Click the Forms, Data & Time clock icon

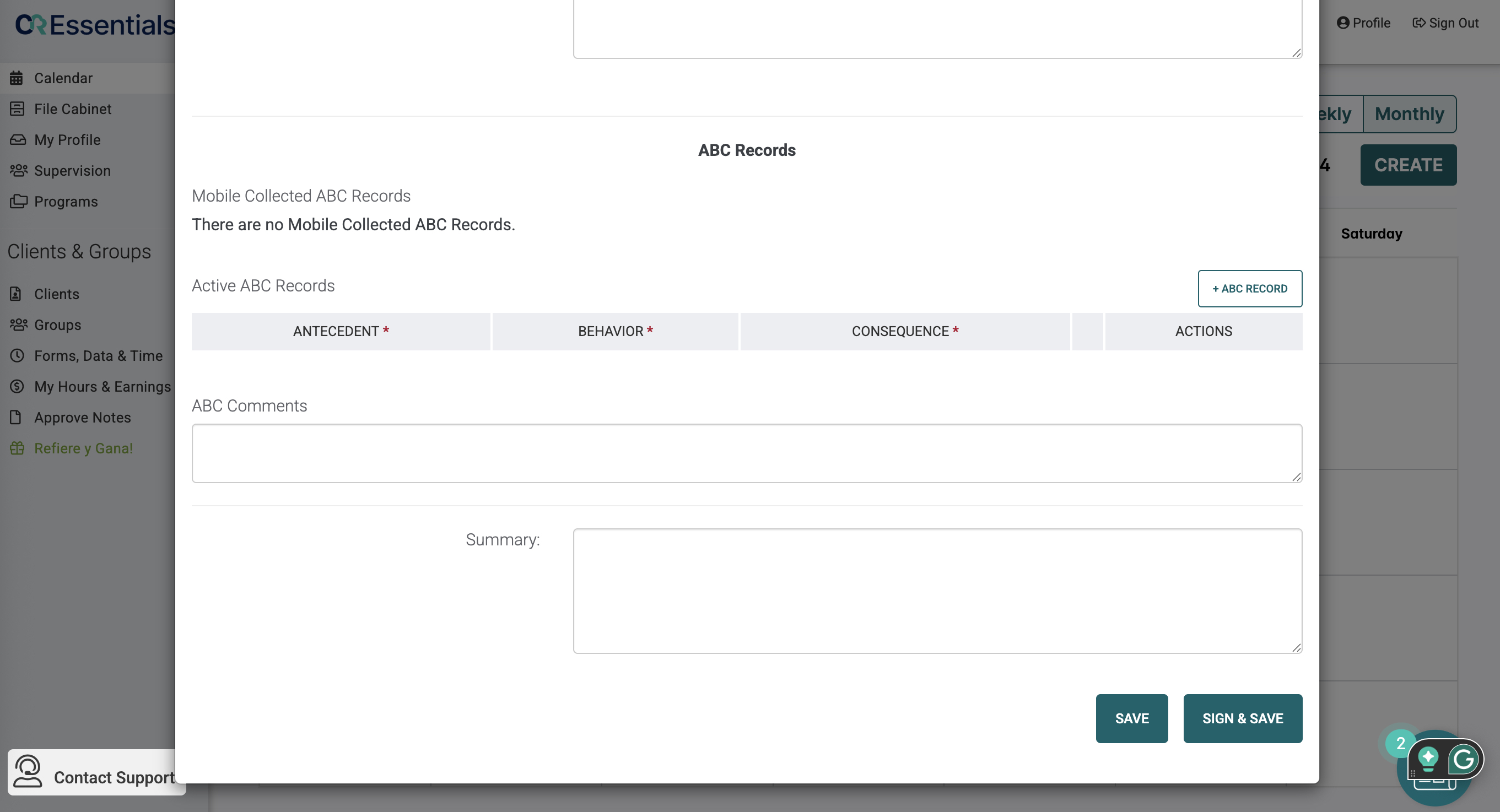pos(17,356)
